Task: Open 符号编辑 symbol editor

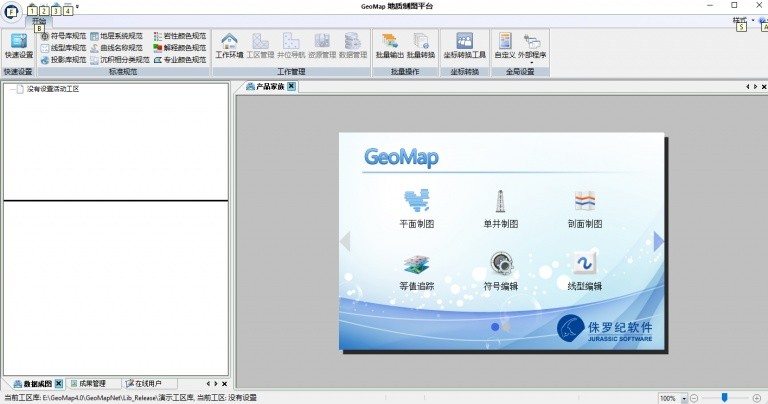Action: click(501, 270)
